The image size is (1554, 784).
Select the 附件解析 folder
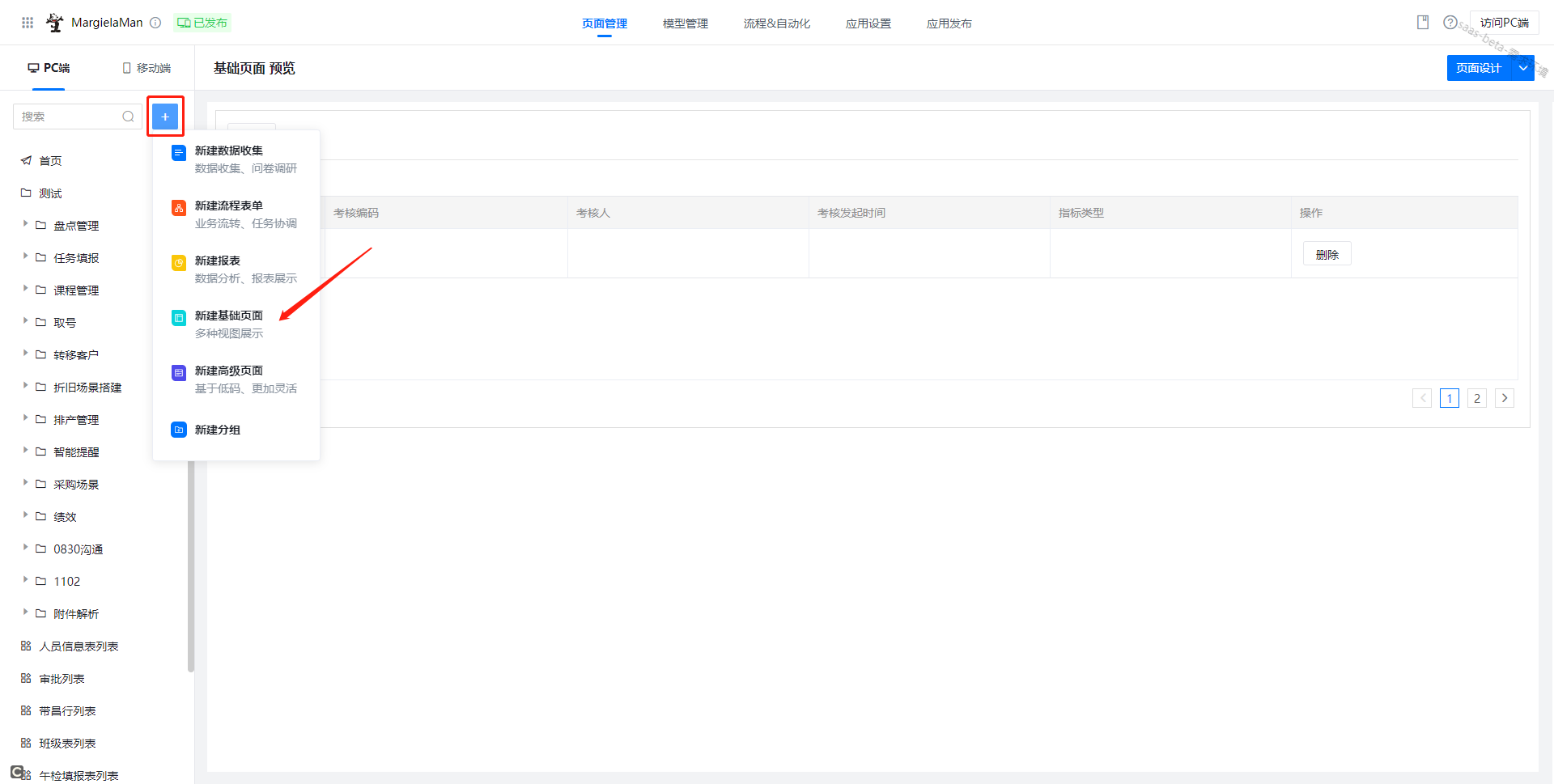(76, 614)
